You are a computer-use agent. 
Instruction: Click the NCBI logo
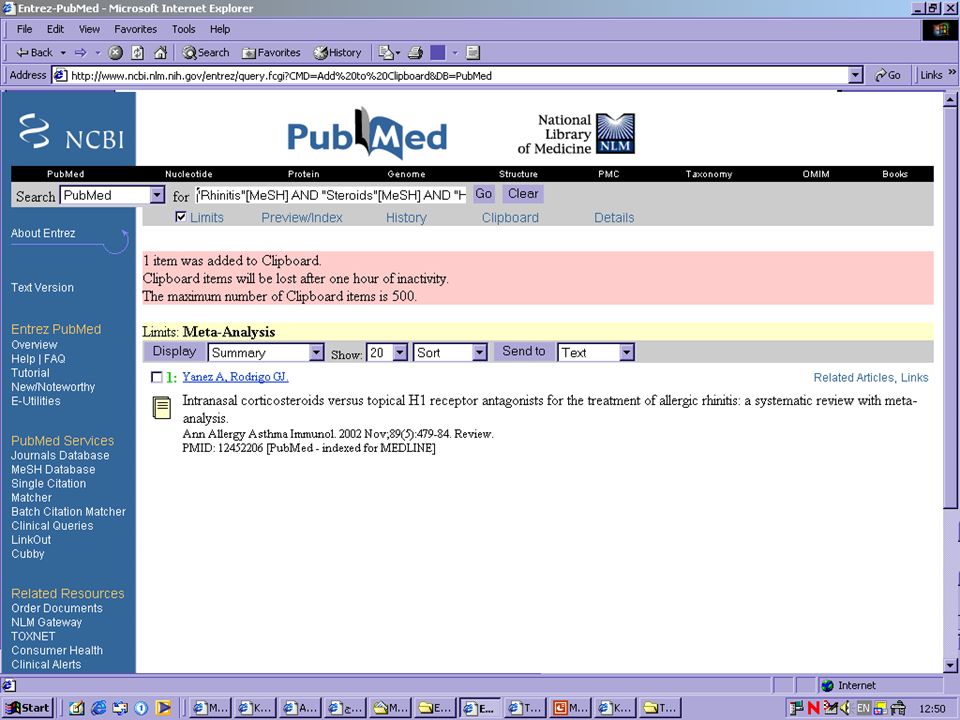(70, 131)
